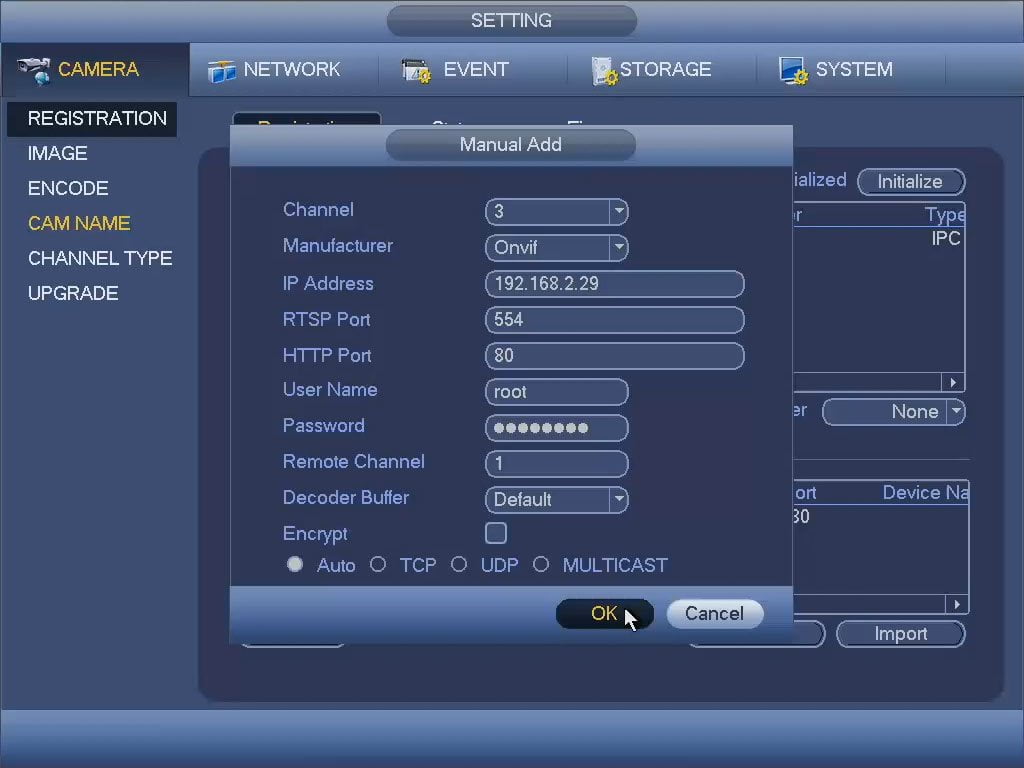Screen dimensions: 1024x768
Task: Click the Onvif manufacturer box
Action: click(556, 248)
